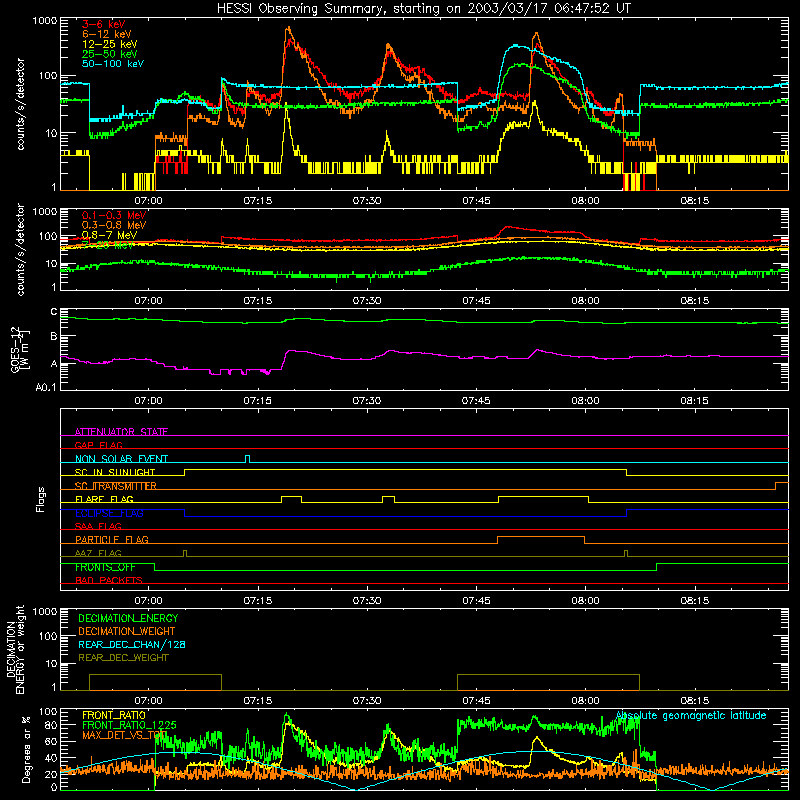Click the 0.8-7 MeV legend label
Image resolution: width=800 pixels, height=800 pixels.
tap(109, 235)
